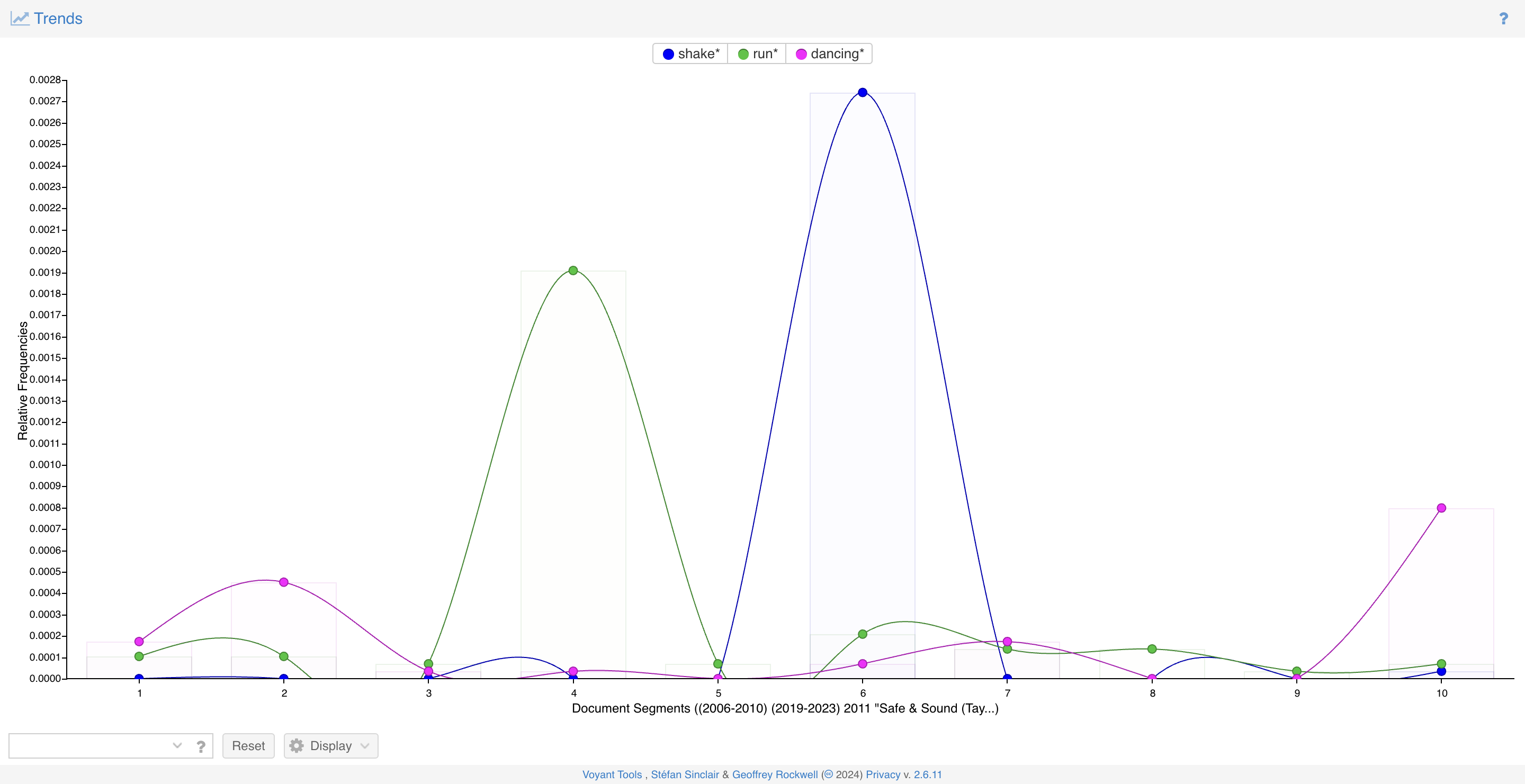Select the run* point at segment 8
The image size is (1525, 784).
click(1152, 649)
